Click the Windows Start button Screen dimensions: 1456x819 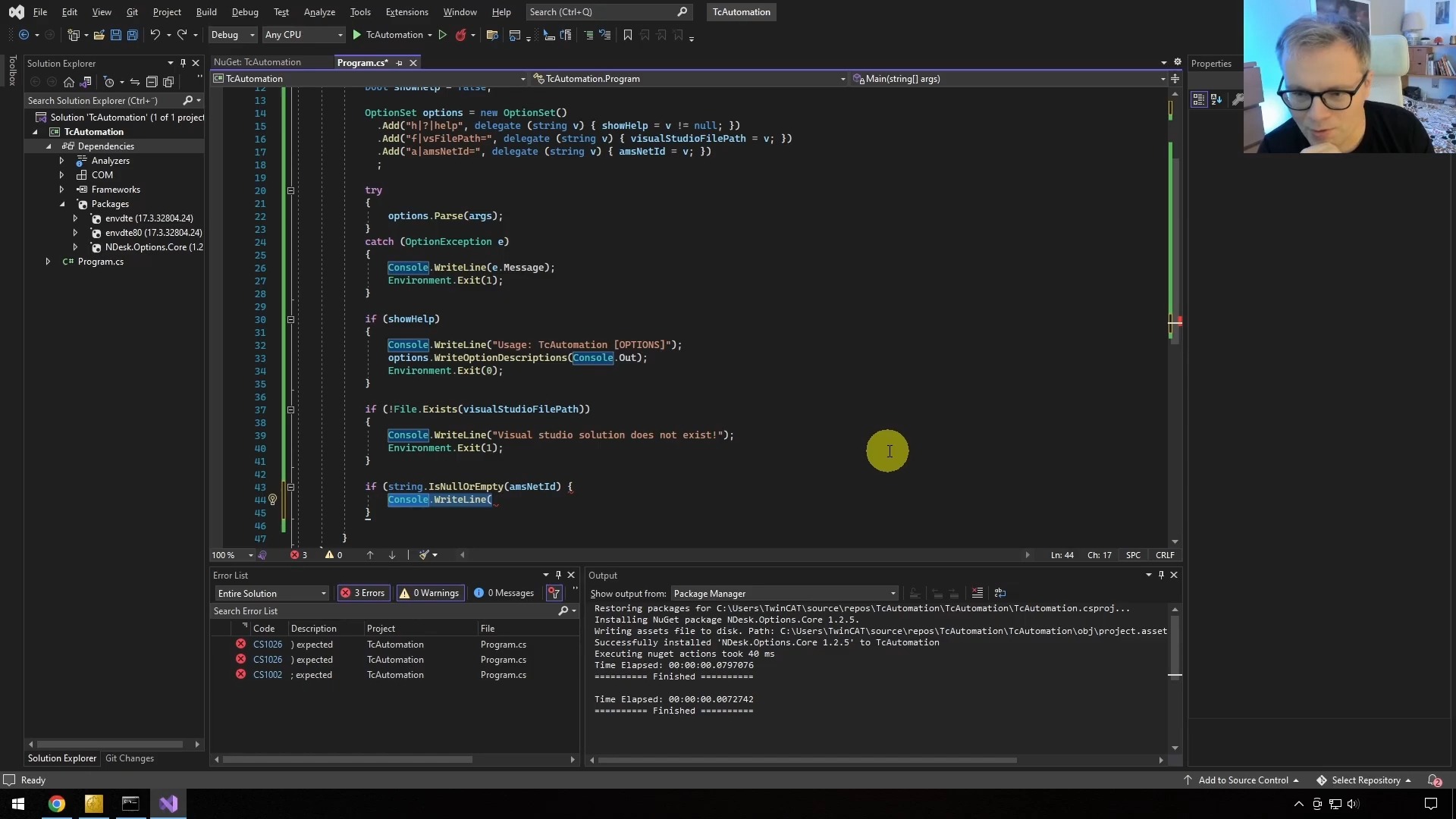tap(18, 804)
